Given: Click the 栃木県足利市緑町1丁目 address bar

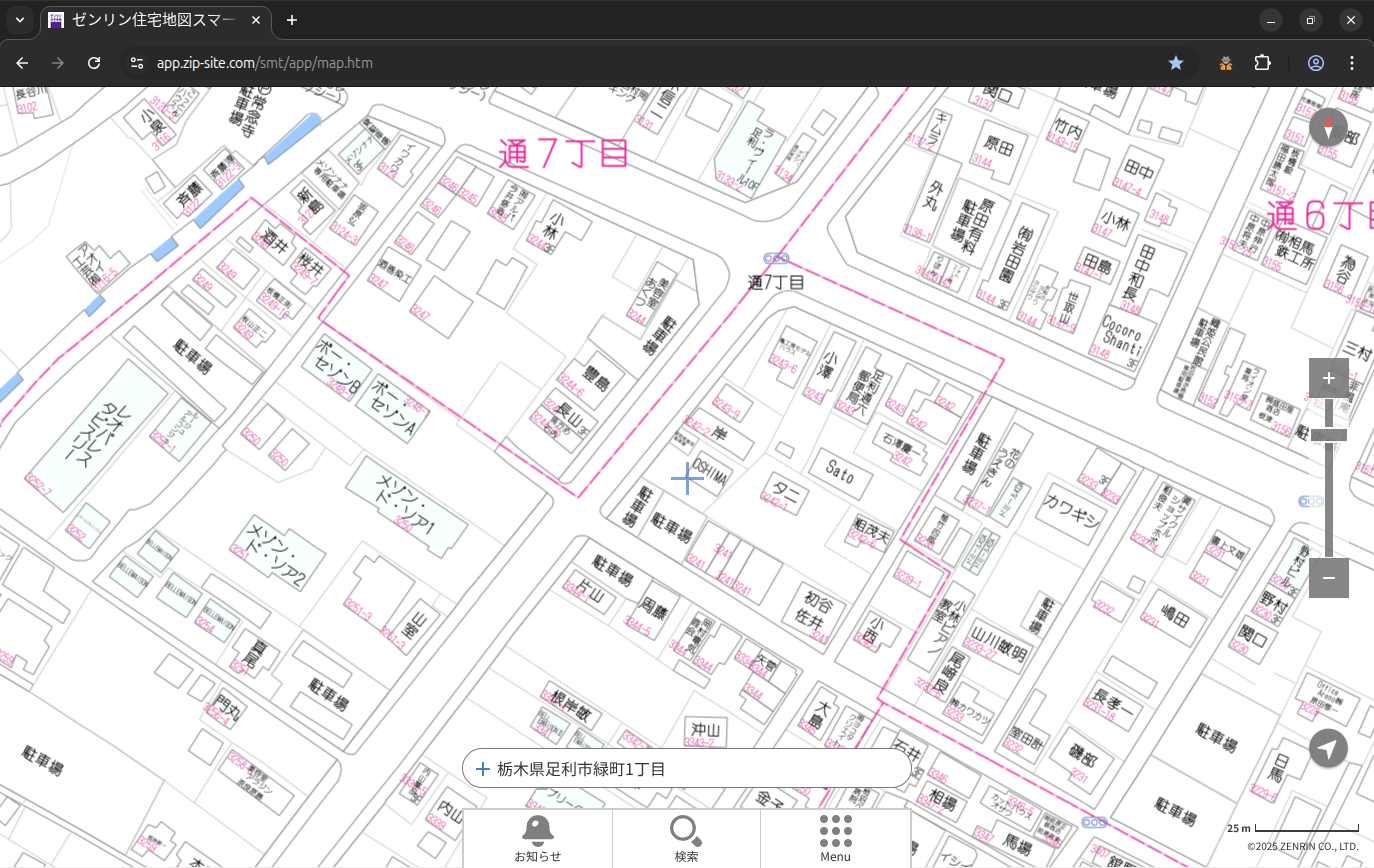Looking at the screenshot, I should [686, 769].
